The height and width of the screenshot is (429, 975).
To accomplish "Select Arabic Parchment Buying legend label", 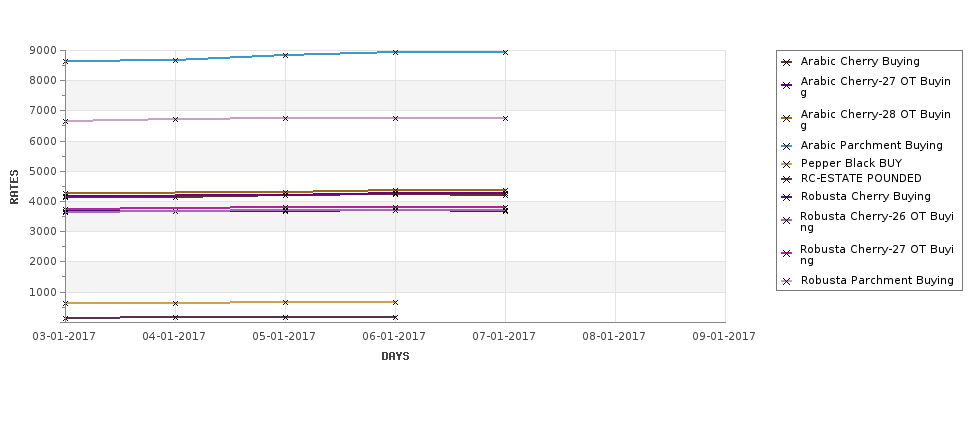I will pyautogui.click(x=871, y=145).
